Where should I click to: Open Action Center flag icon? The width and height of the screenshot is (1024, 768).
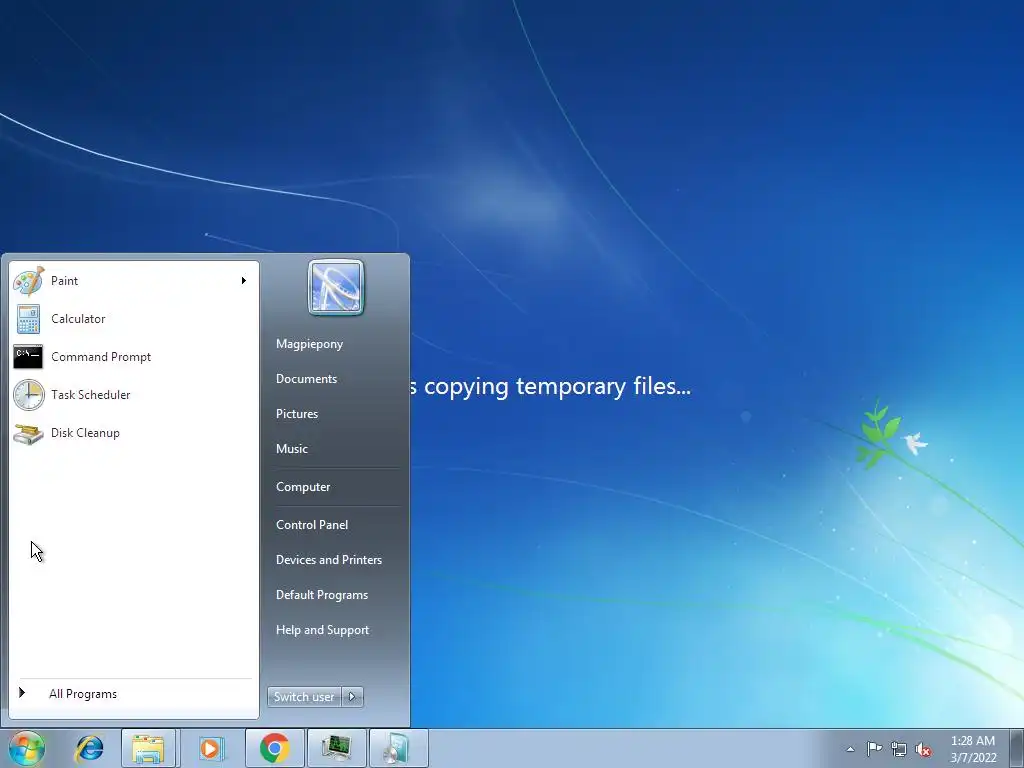click(874, 748)
